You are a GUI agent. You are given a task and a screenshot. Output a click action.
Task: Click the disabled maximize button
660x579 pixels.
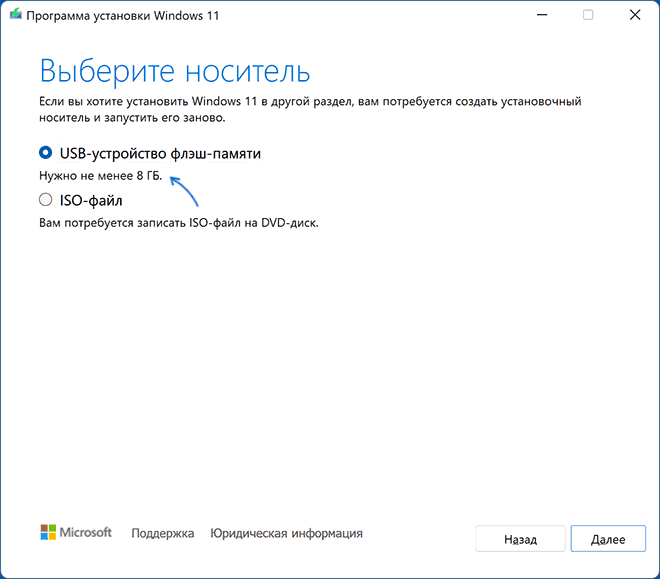[588, 15]
